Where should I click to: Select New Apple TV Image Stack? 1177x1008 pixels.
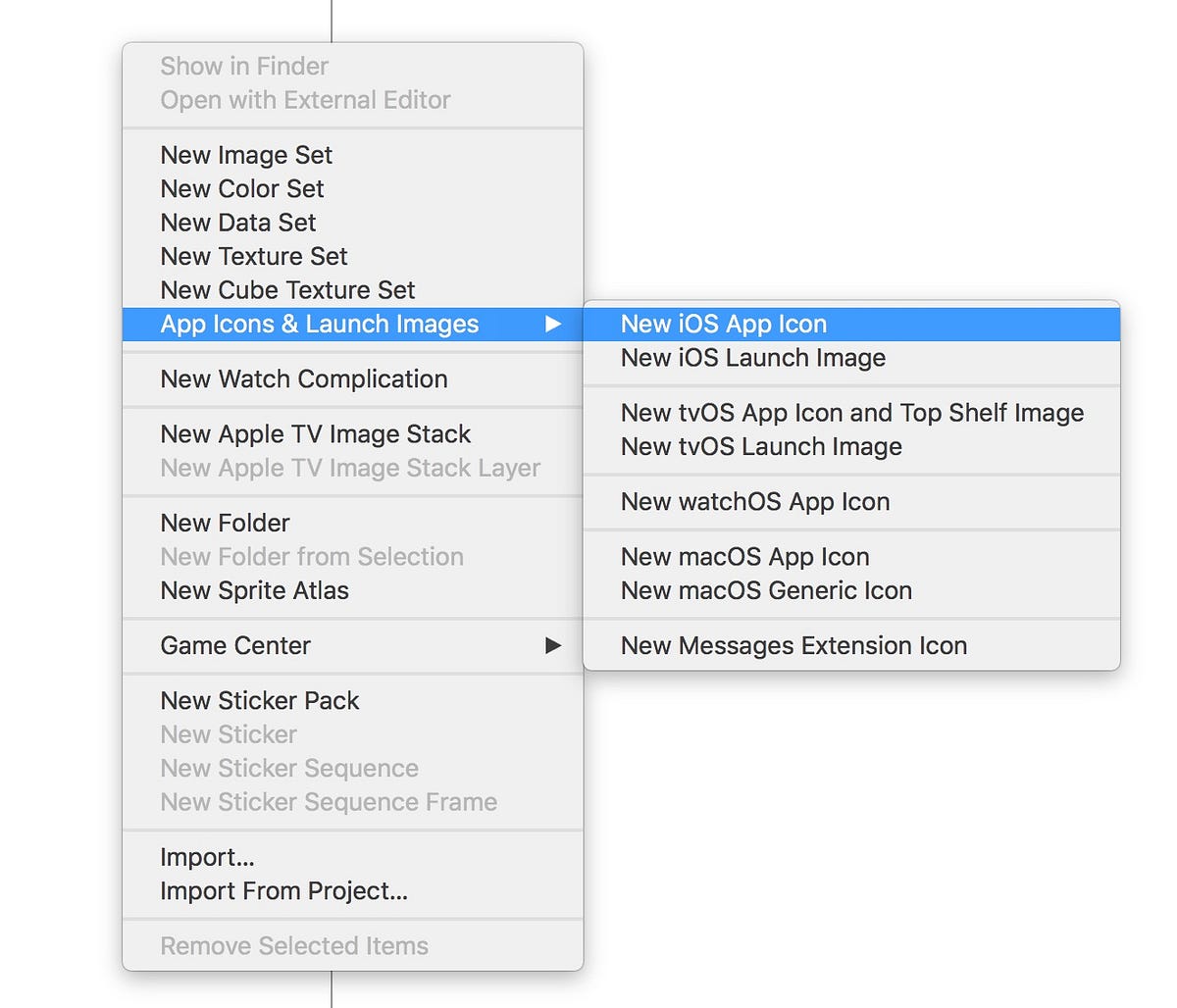pos(316,434)
